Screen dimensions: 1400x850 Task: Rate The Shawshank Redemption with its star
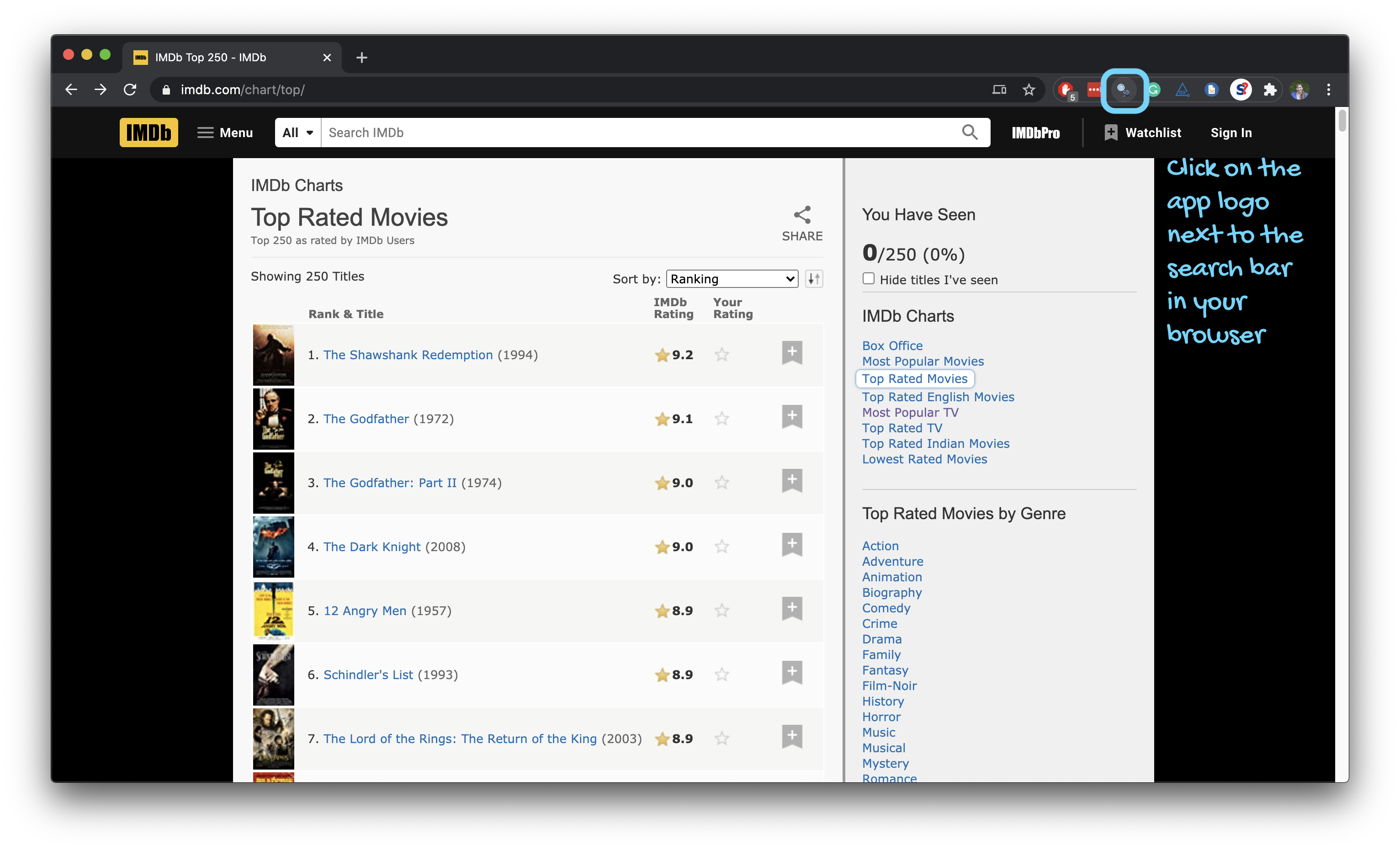721,355
